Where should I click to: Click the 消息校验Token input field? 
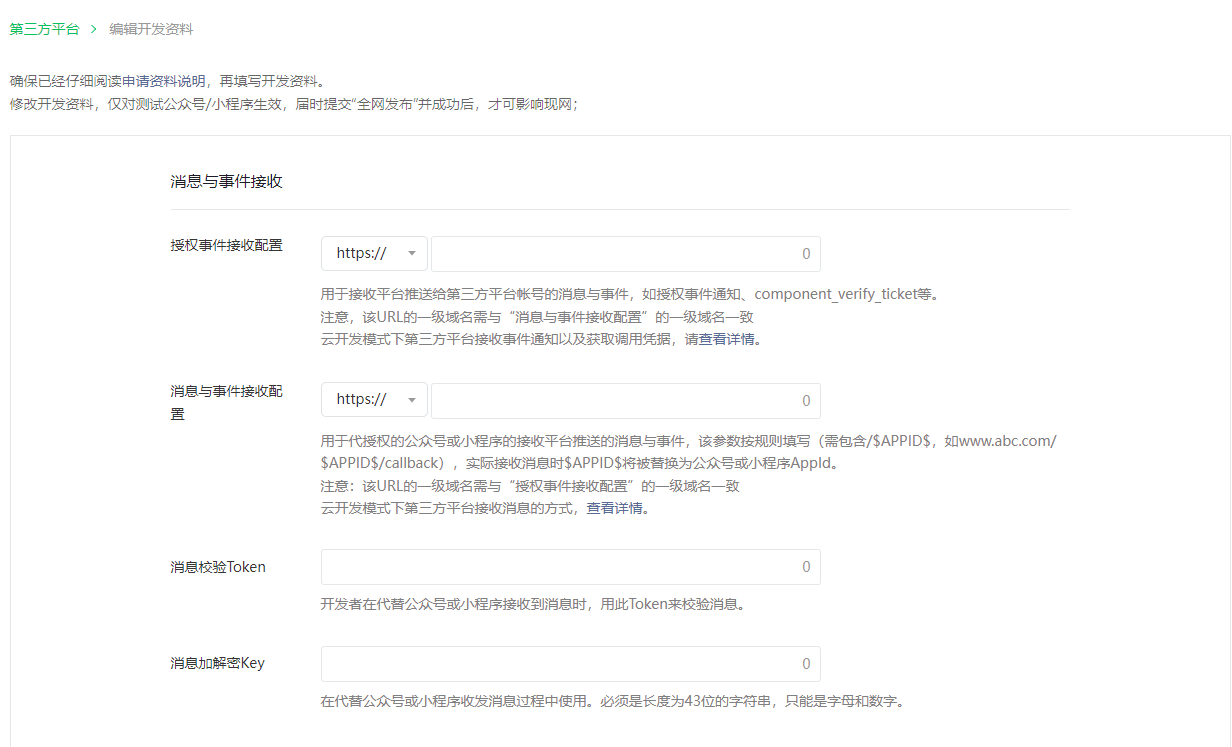pos(560,567)
